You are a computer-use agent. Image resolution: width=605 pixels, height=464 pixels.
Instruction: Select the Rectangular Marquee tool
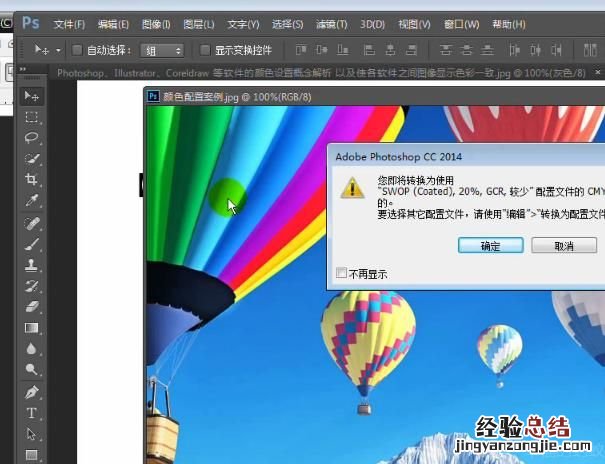coord(32,117)
